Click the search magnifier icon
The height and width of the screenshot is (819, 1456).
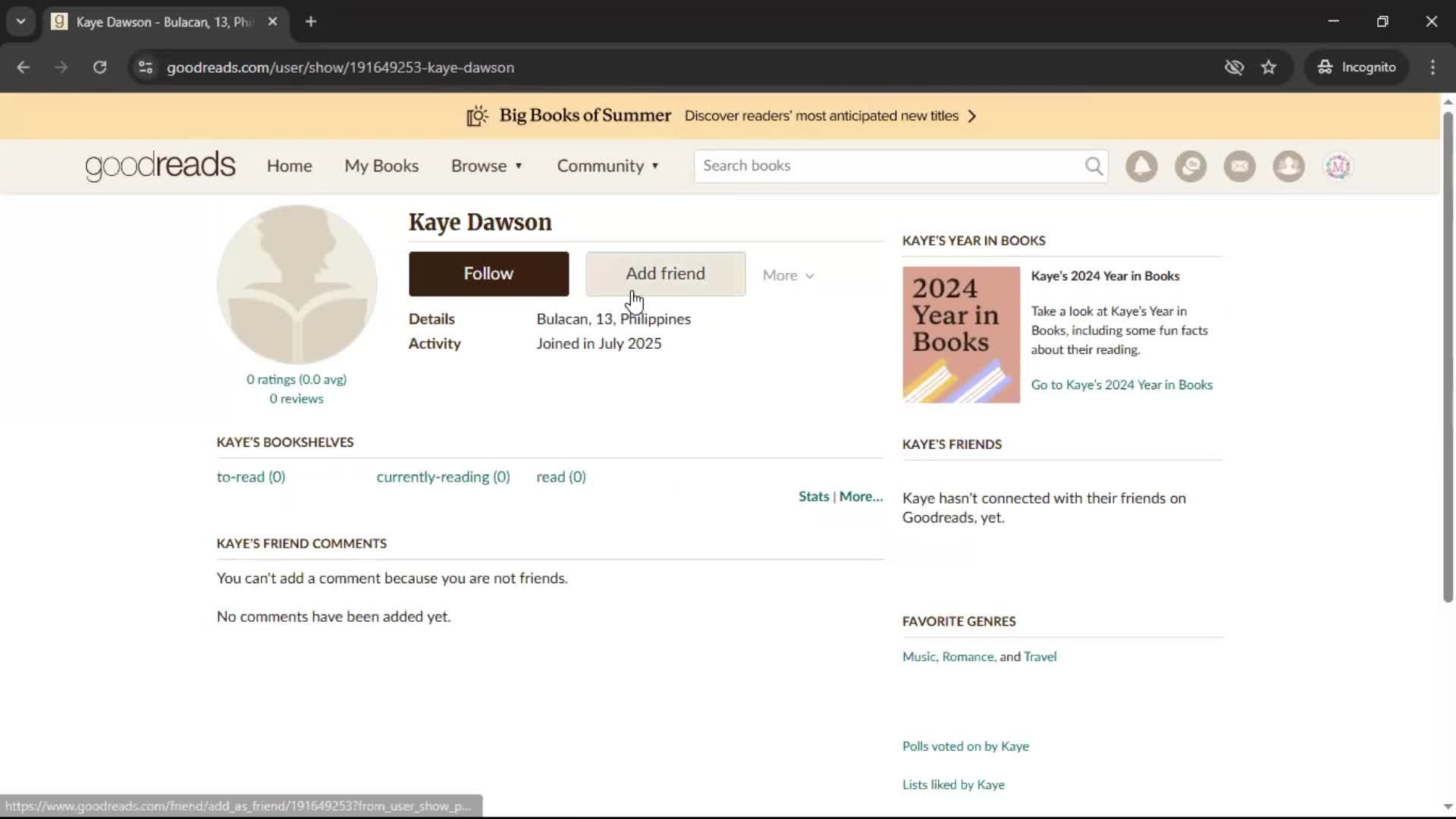point(1094,166)
